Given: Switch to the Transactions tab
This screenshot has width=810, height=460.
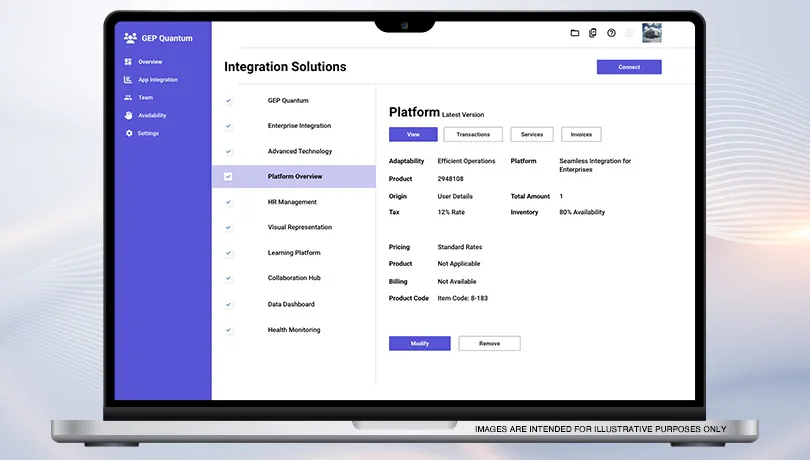Looking at the screenshot, I should tap(473, 134).
